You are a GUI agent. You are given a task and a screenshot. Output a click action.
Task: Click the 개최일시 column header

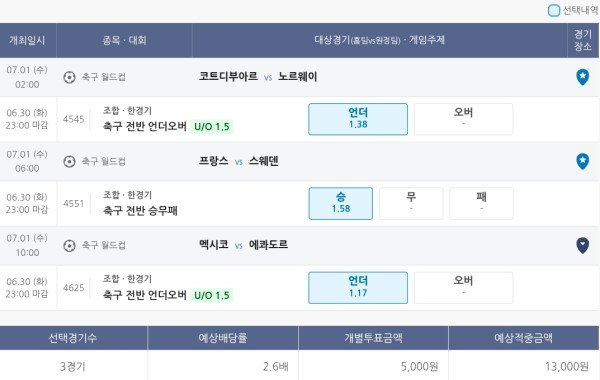point(28,40)
